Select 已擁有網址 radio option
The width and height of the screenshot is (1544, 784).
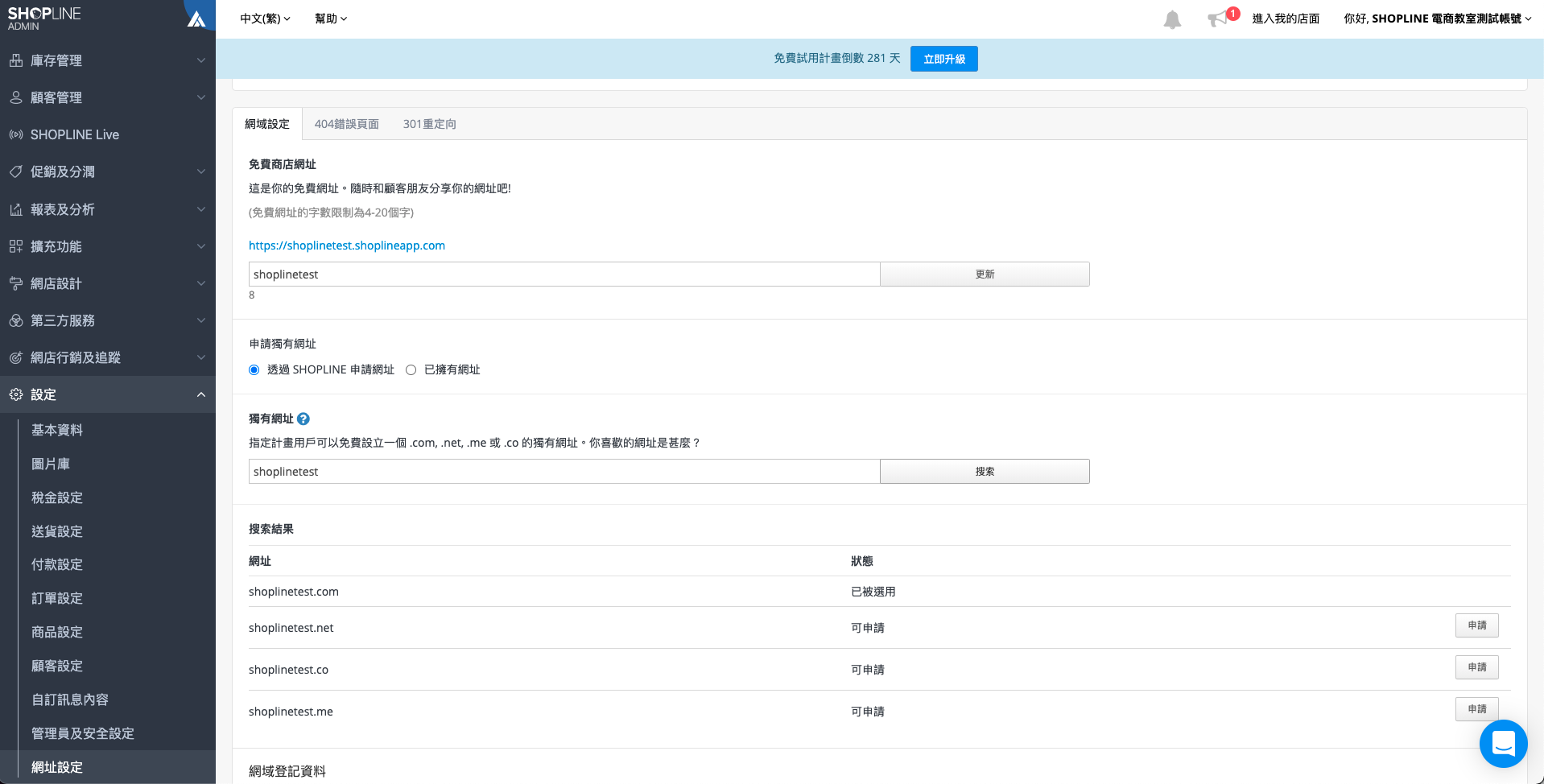pyautogui.click(x=411, y=369)
